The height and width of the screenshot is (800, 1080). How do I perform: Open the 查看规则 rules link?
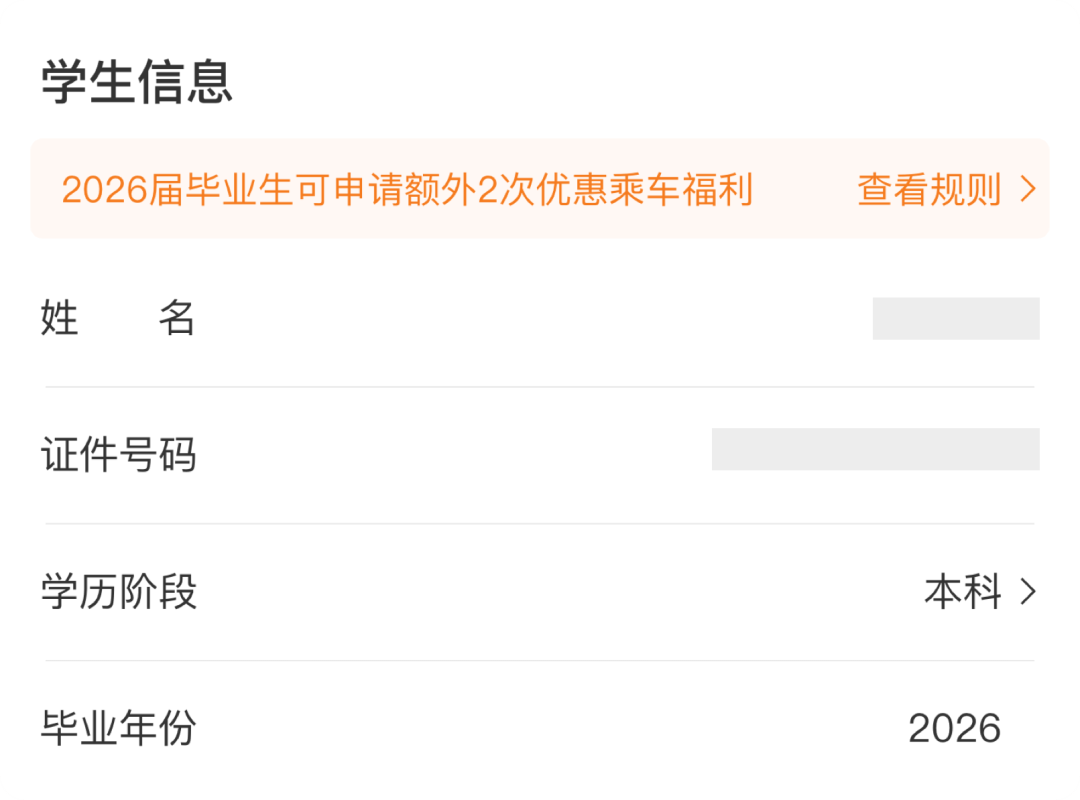pos(928,190)
